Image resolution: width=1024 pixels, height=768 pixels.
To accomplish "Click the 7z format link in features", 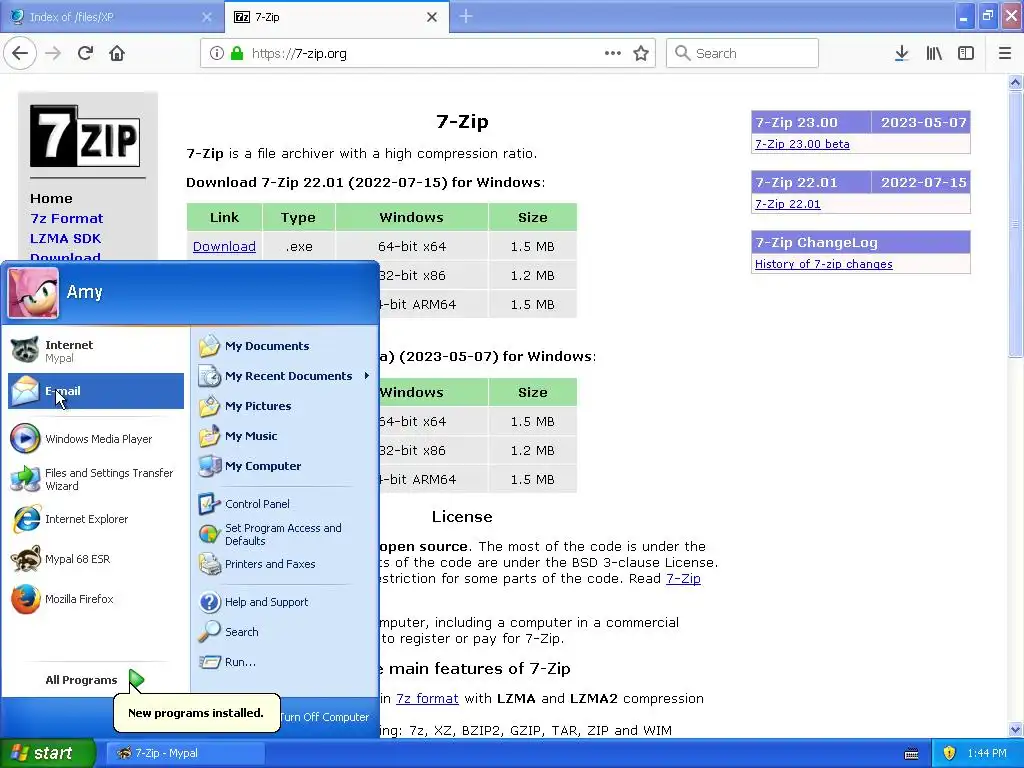I will pos(427,698).
